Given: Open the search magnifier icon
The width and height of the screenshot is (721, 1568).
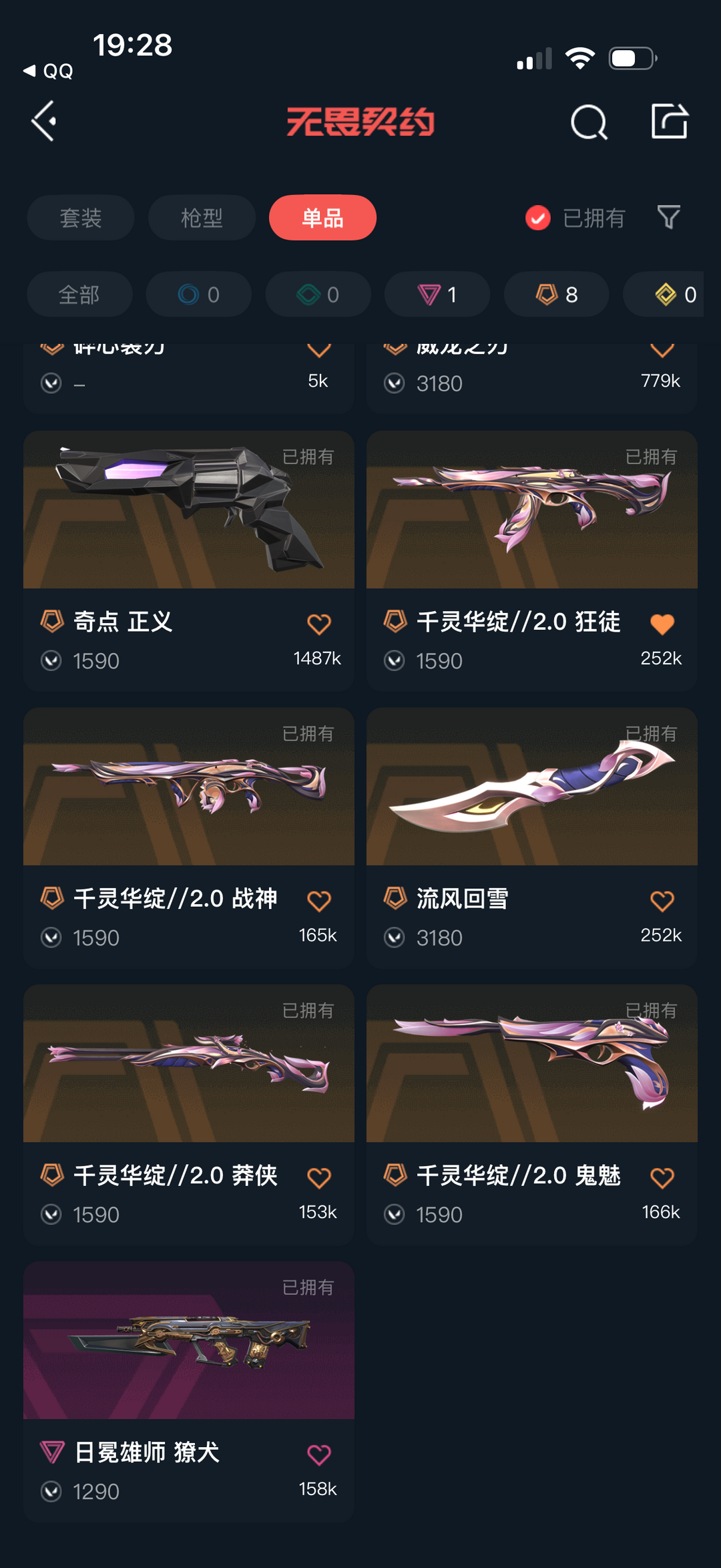Looking at the screenshot, I should point(589,122).
